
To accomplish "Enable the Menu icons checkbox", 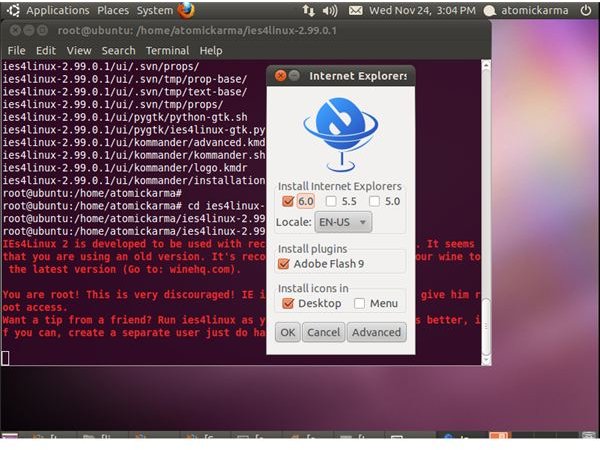I will [359, 303].
